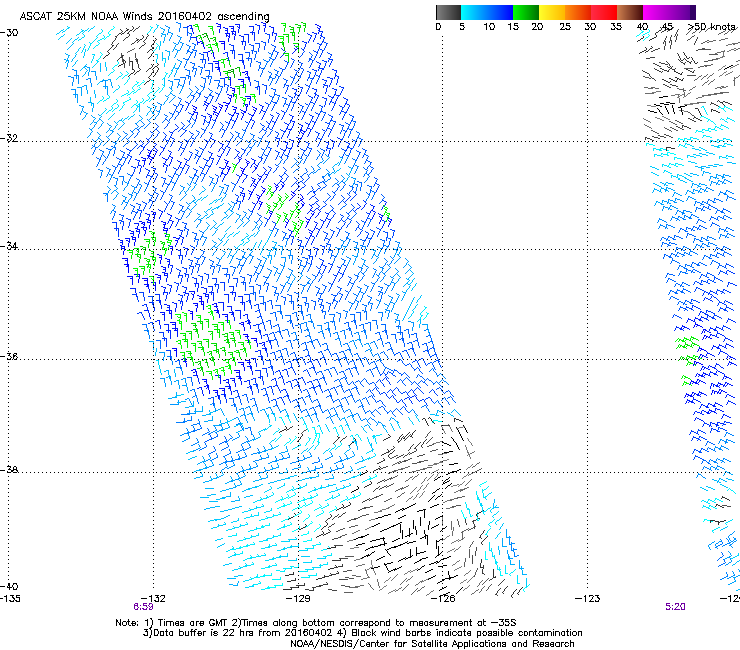Click the -123 longitude axis label
The image size is (740, 650).
(588, 599)
